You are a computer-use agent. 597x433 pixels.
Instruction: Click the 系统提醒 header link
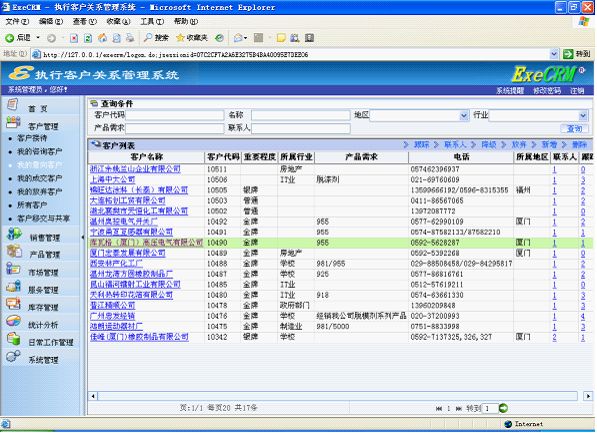pyautogui.click(x=510, y=90)
